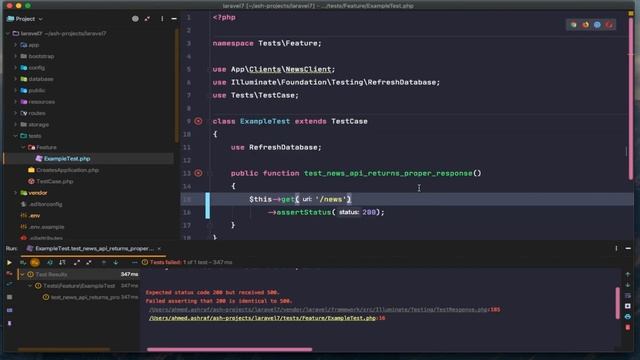Close the ExampleTest run tab
This screenshot has width=640, height=360.
click(x=159, y=248)
